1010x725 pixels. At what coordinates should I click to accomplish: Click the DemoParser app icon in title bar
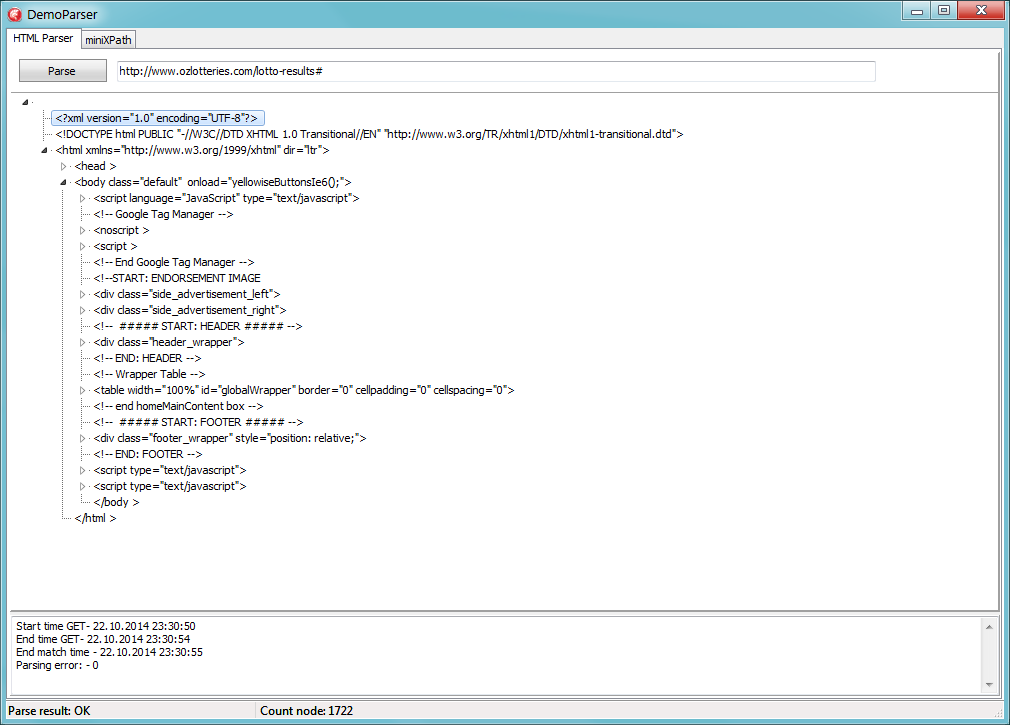click(x=14, y=14)
